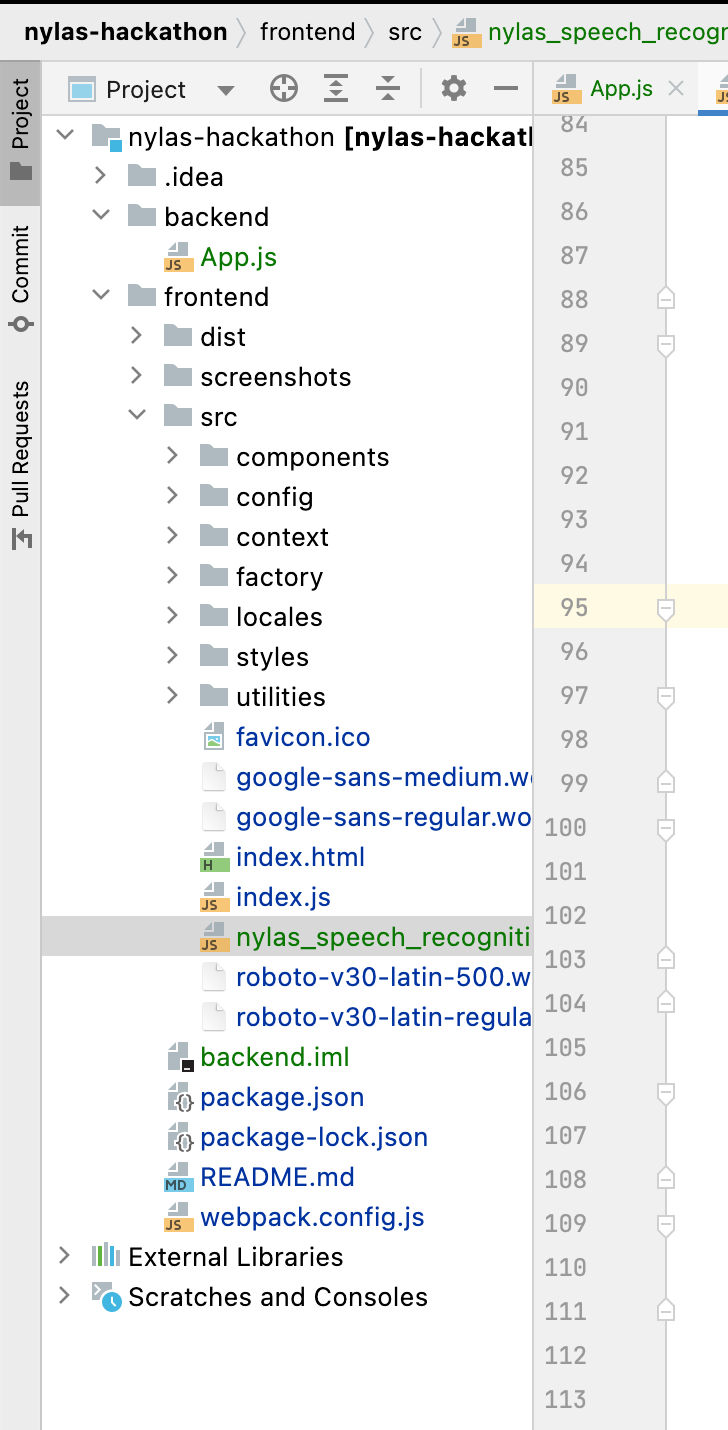Click frontend in the breadcrumb path
This screenshot has width=728, height=1430.
307,32
